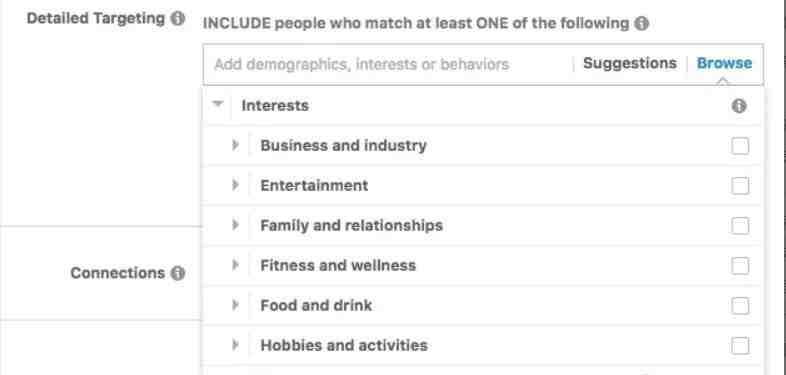Click info icon beside INCLUDE people heading
The width and height of the screenshot is (786, 375).
tap(641, 23)
